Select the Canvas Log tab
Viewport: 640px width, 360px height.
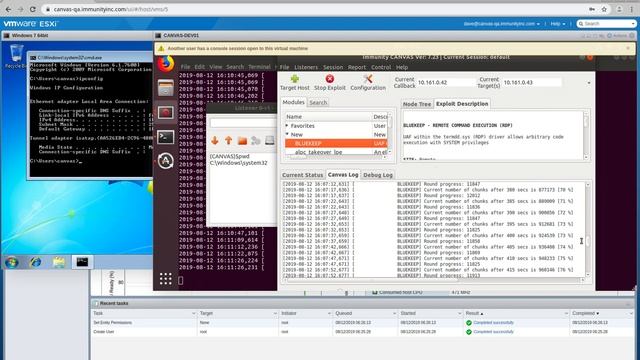tap(343, 174)
